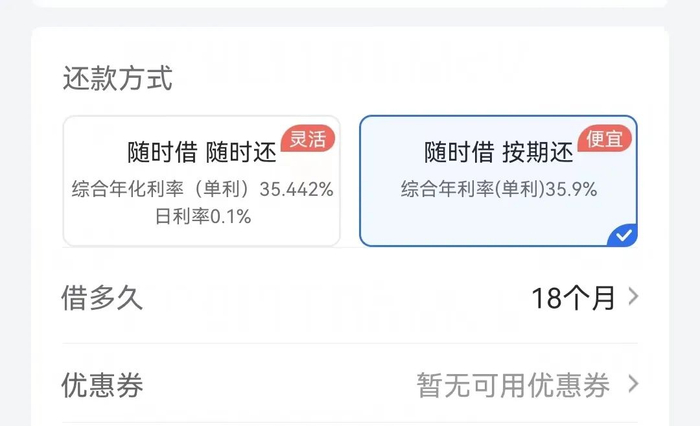This screenshot has width=700, height=426.
Task: Expand the chevron next to "18个月"
Action: click(x=632, y=297)
